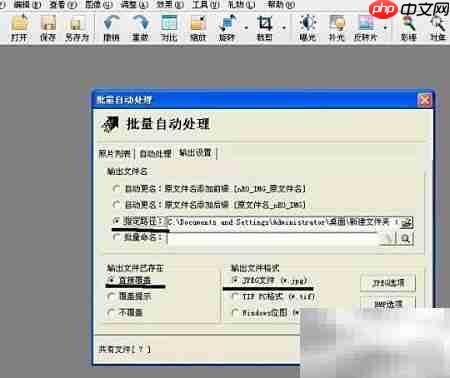Click the BMP选项 button

tap(388, 304)
